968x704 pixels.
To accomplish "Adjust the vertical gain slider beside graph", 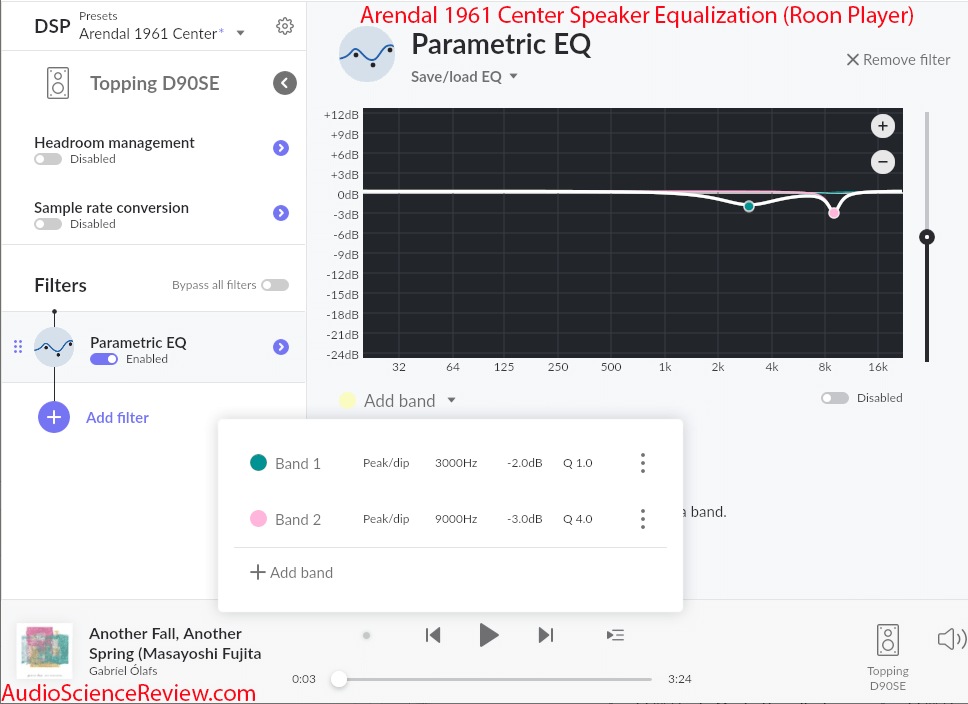I will tap(927, 237).
